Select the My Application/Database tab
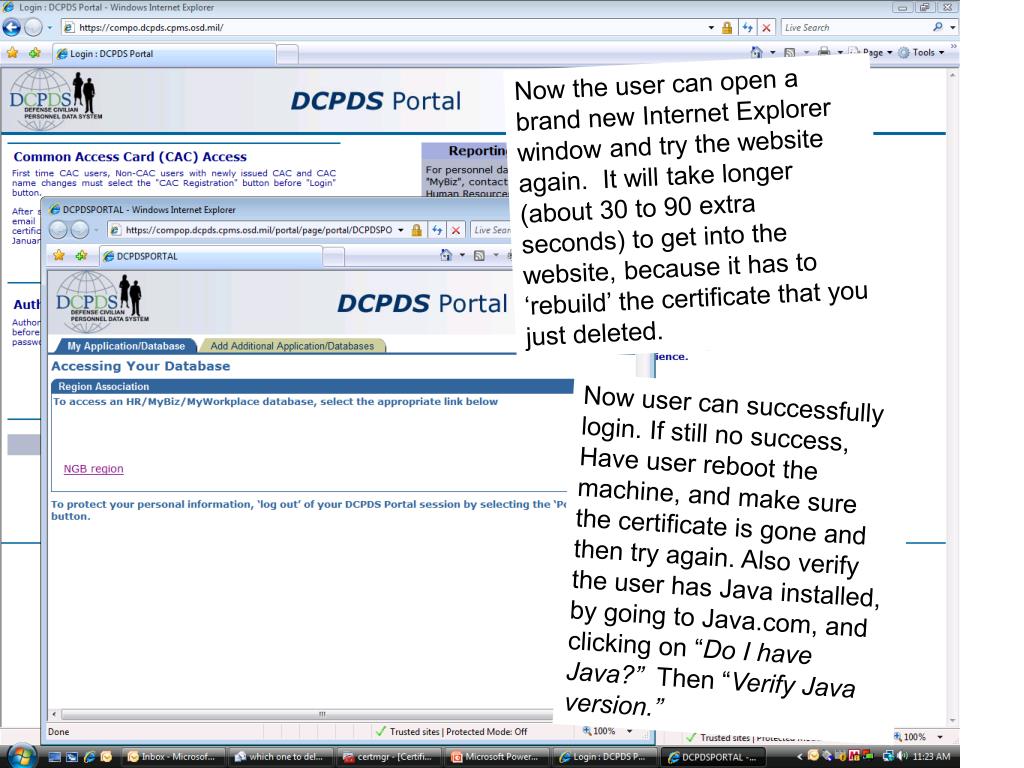Screen dimensions: 1024x768 coord(125,346)
